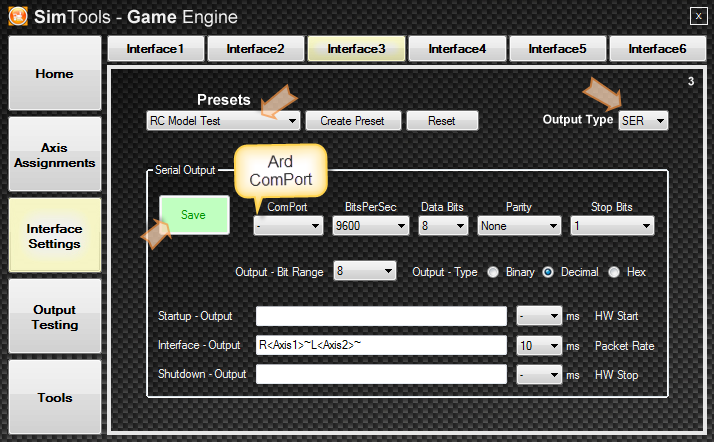Open the Tools section
The image size is (714, 442).
(55, 397)
